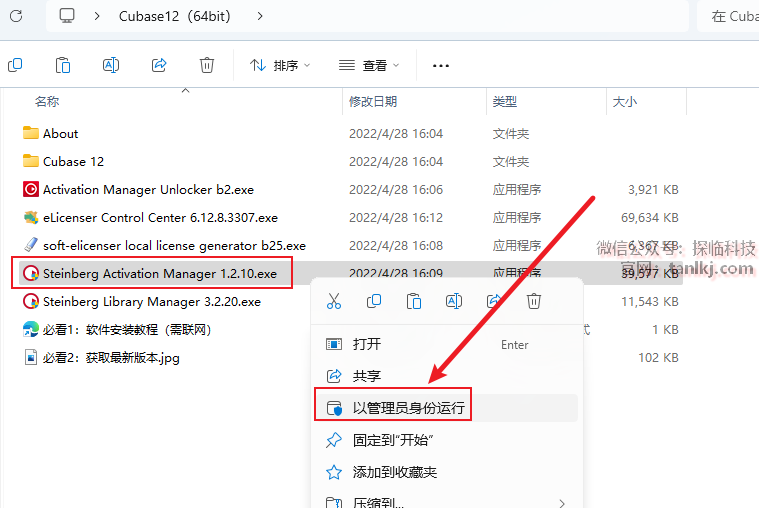This screenshot has height=508, width=759.
Task: Click the context menu copy icon
Action: [x=374, y=301]
